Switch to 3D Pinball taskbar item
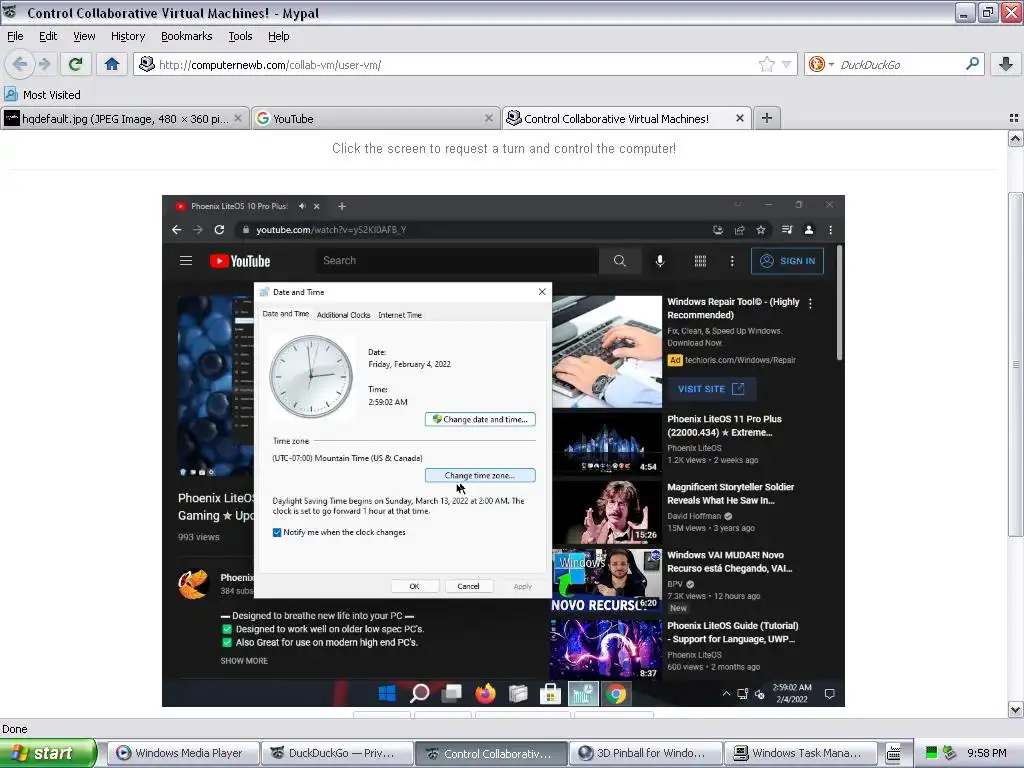This screenshot has height=768, width=1024. coord(646,753)
